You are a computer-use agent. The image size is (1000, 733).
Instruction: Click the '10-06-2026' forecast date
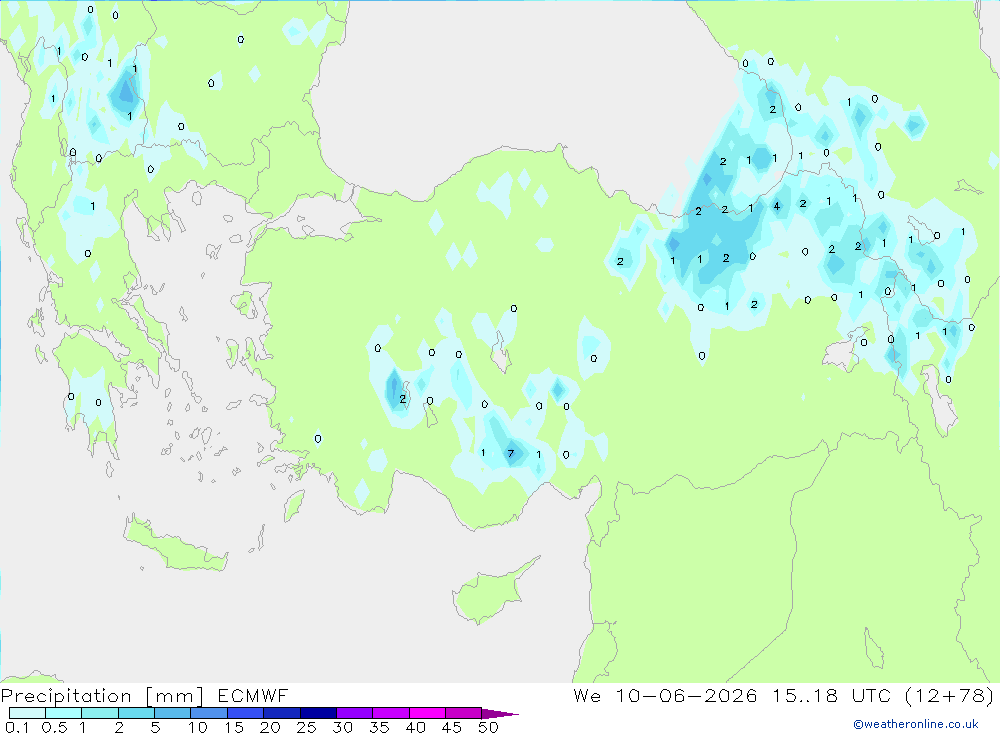point(686,696)
